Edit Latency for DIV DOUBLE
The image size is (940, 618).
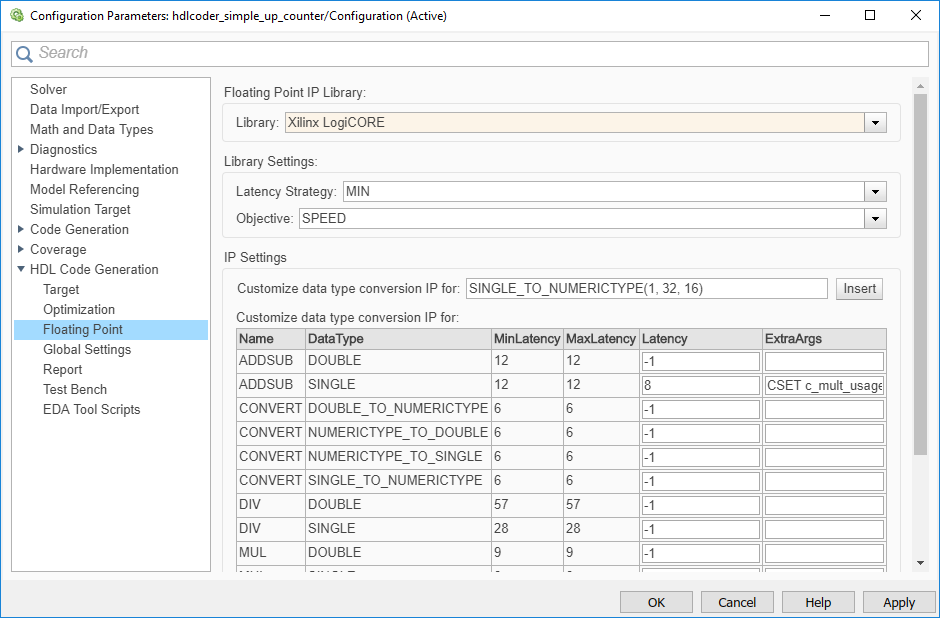pyautogui.click(x=701, y=505)
